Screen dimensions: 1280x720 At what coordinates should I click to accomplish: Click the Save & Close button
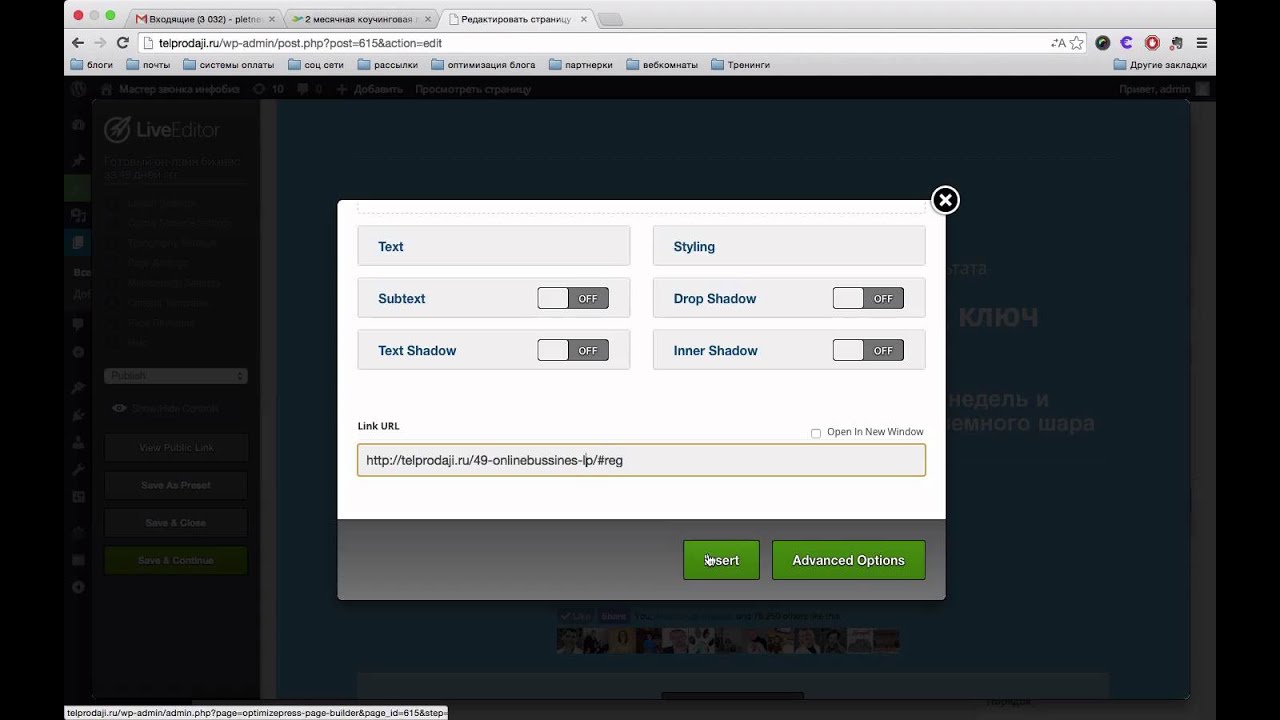(176, 523)
